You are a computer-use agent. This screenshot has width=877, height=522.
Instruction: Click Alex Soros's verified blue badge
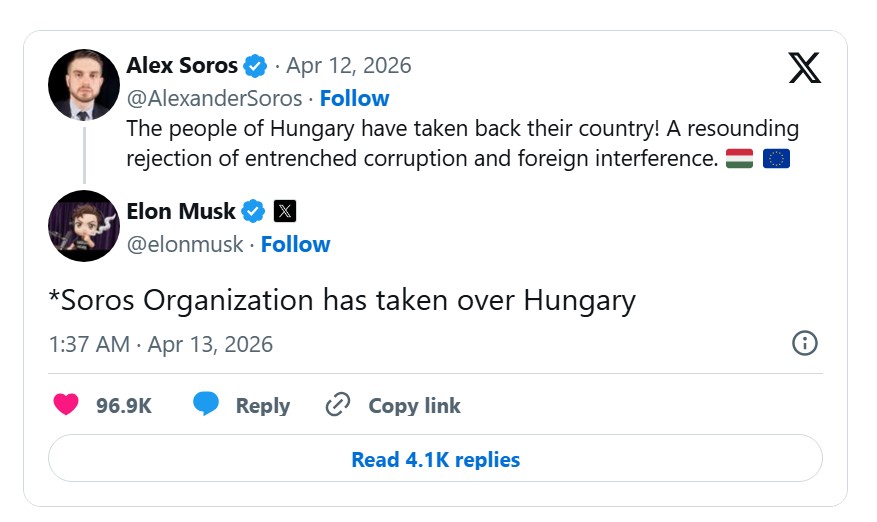pos(255,67)
